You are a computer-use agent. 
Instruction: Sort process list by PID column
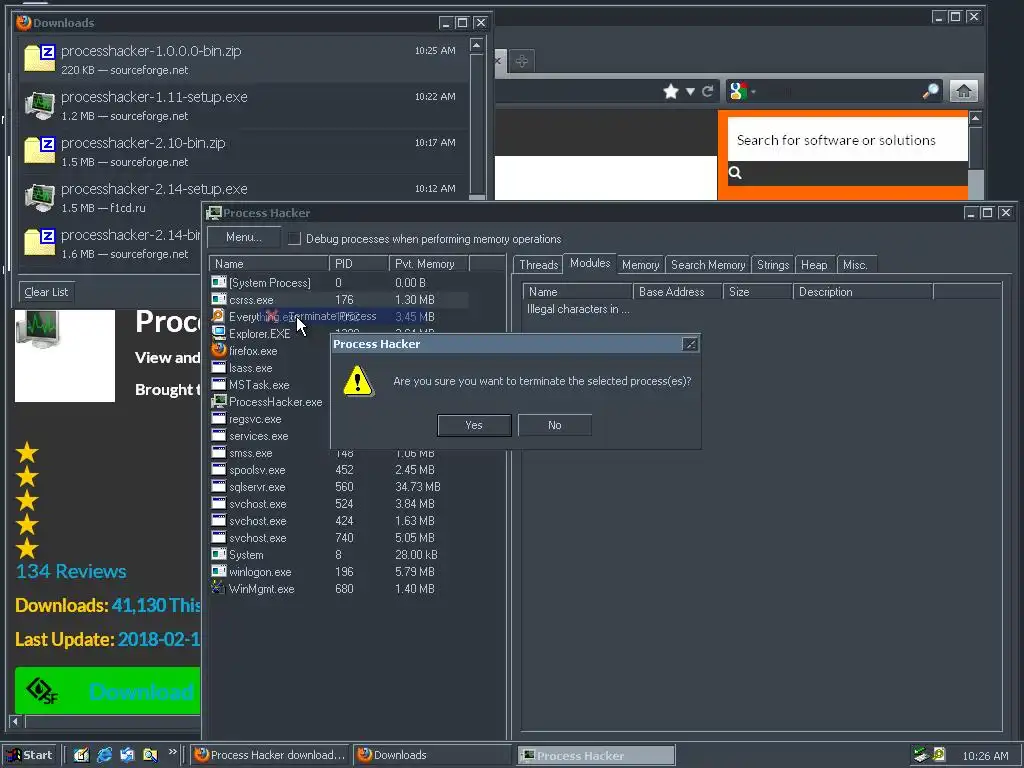(x=359, y=264)
